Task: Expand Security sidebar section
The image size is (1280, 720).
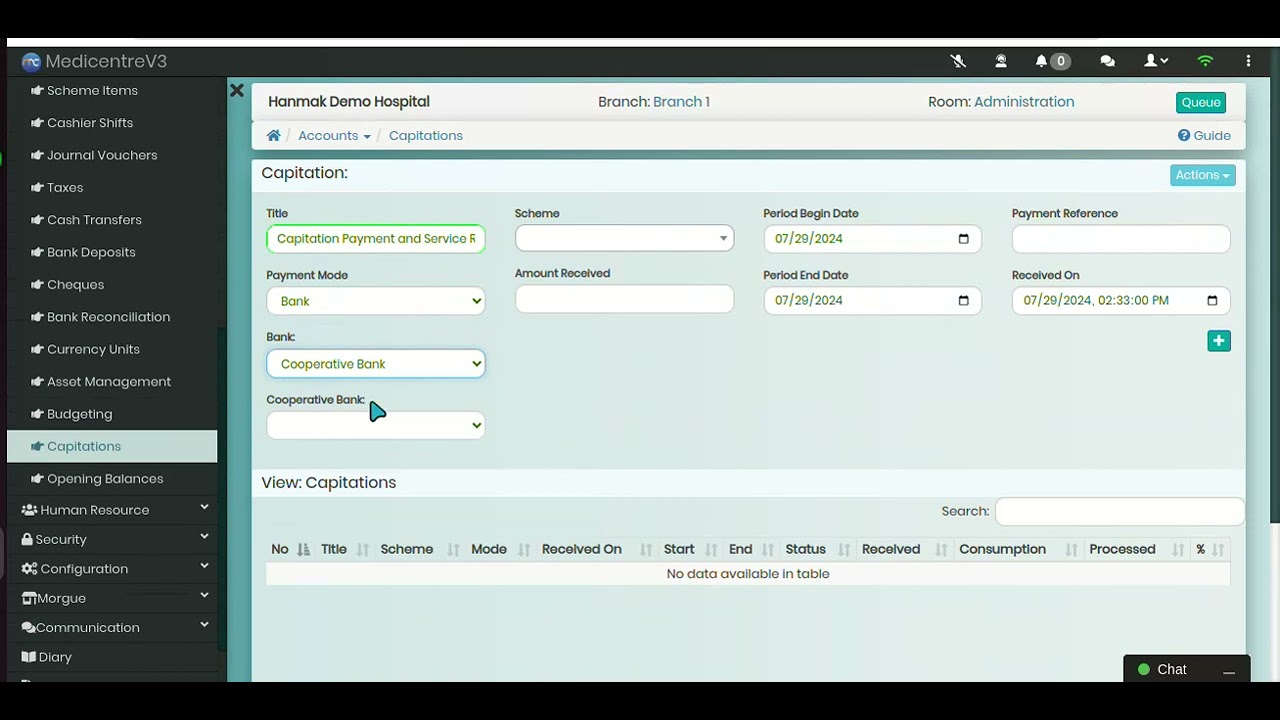Action: [x=112, y=539]
